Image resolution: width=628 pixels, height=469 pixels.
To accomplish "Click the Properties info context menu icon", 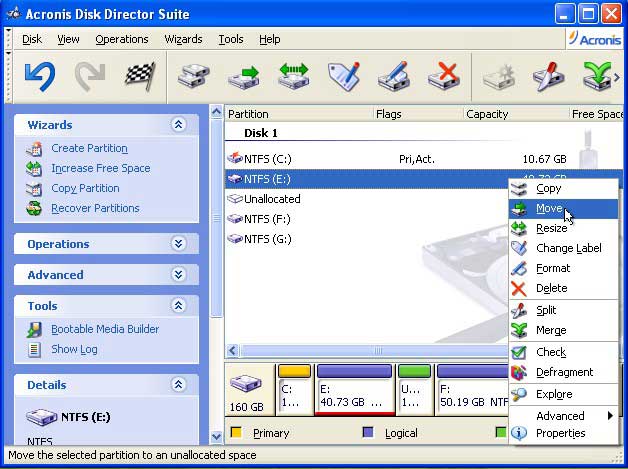I will tap(519, 433).
